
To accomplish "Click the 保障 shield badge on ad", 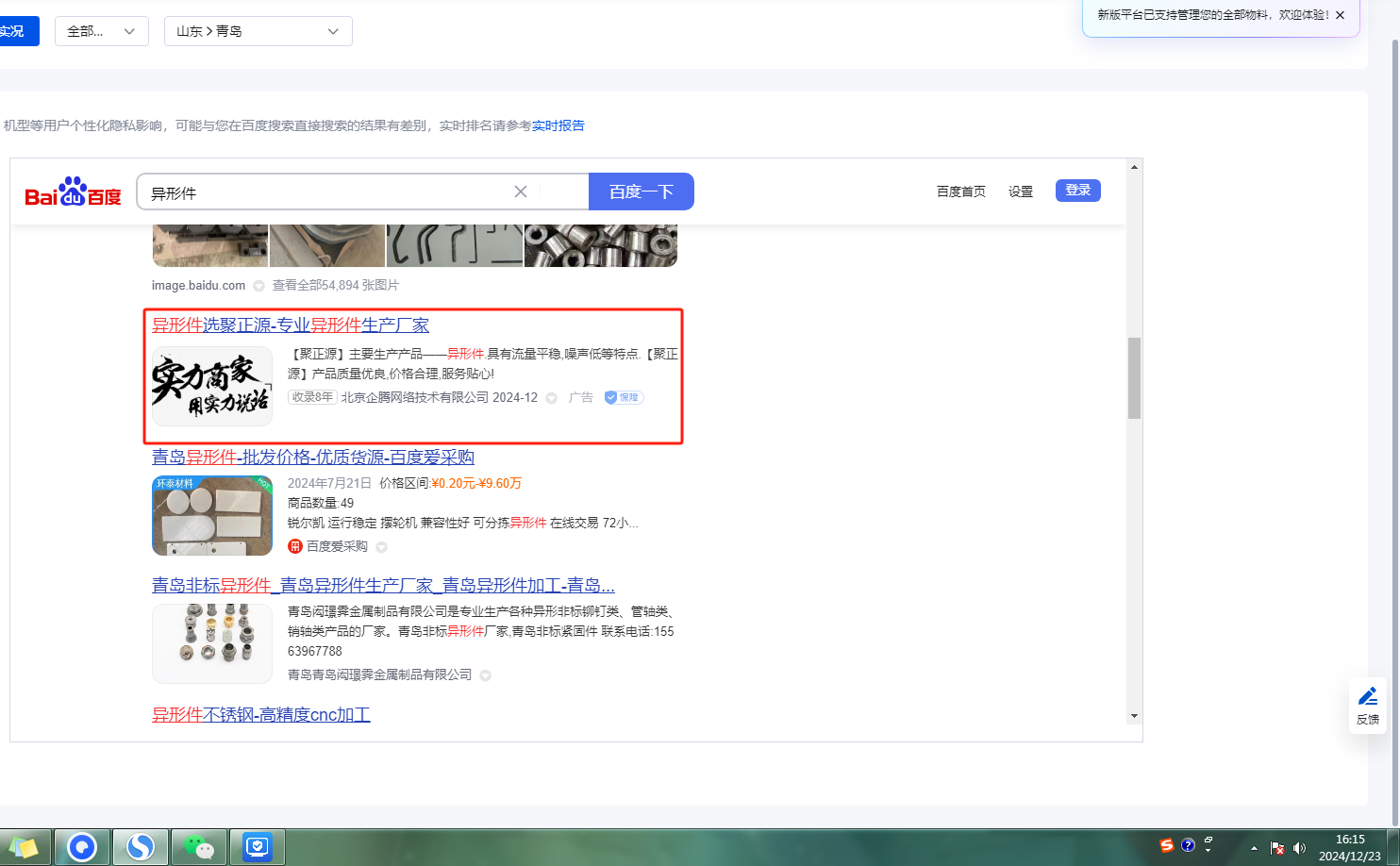I will pyautogui.click(x=624, y=397).
